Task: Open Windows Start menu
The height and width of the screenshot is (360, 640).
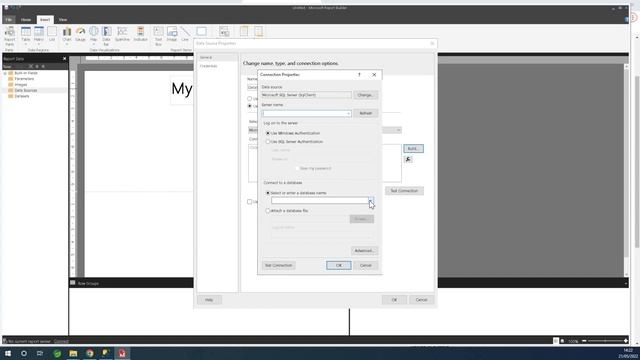Action: click(8, 353)
